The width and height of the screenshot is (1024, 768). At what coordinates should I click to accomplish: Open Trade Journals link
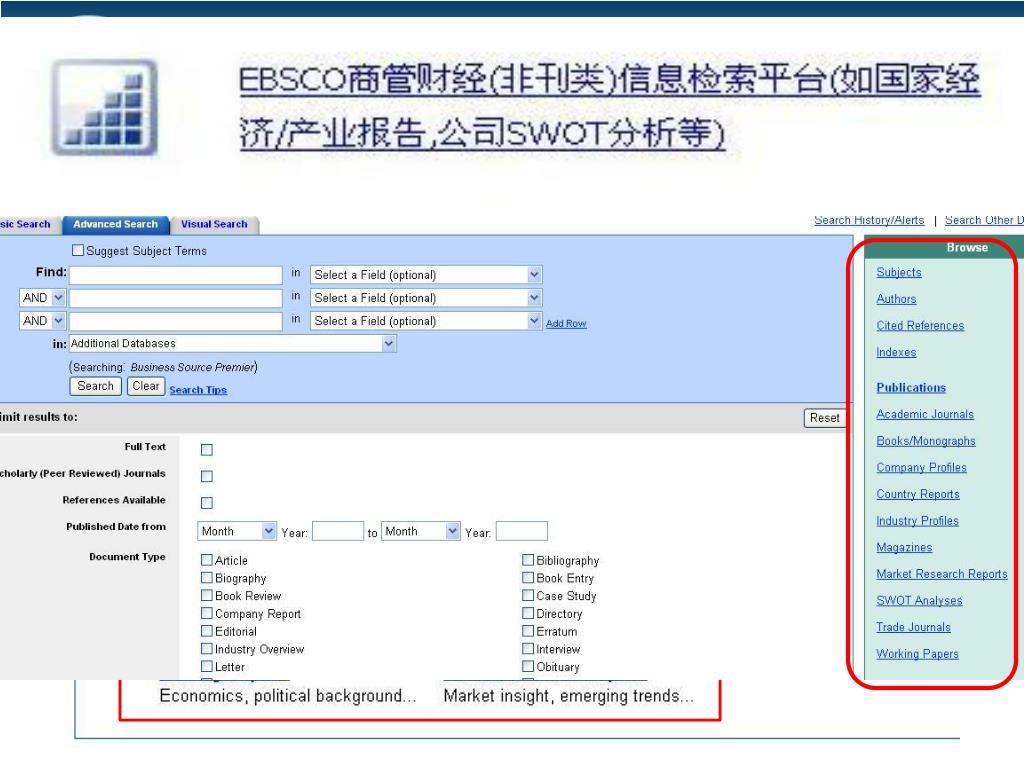tap(914, 628)
